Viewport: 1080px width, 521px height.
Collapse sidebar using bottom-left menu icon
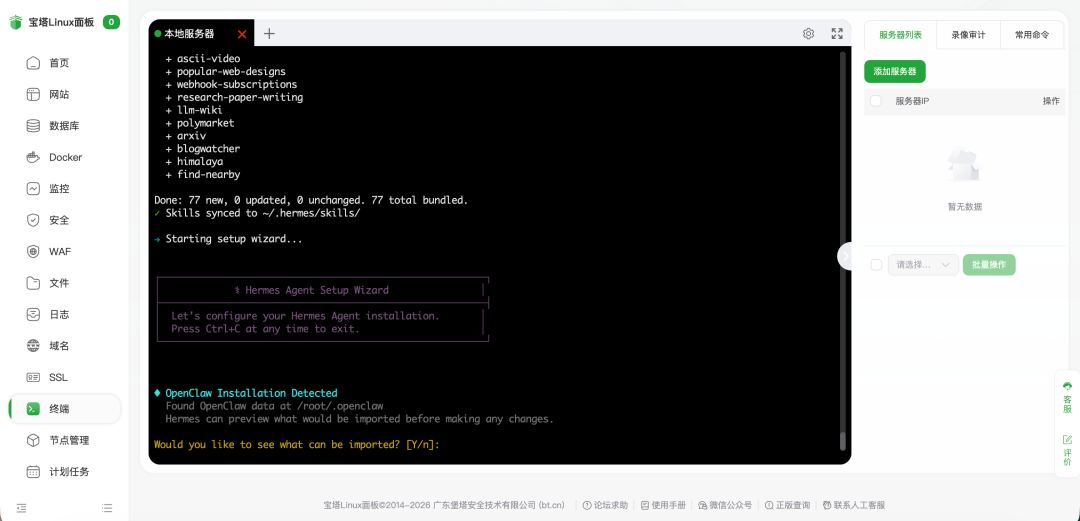click(x=21, y=508)
